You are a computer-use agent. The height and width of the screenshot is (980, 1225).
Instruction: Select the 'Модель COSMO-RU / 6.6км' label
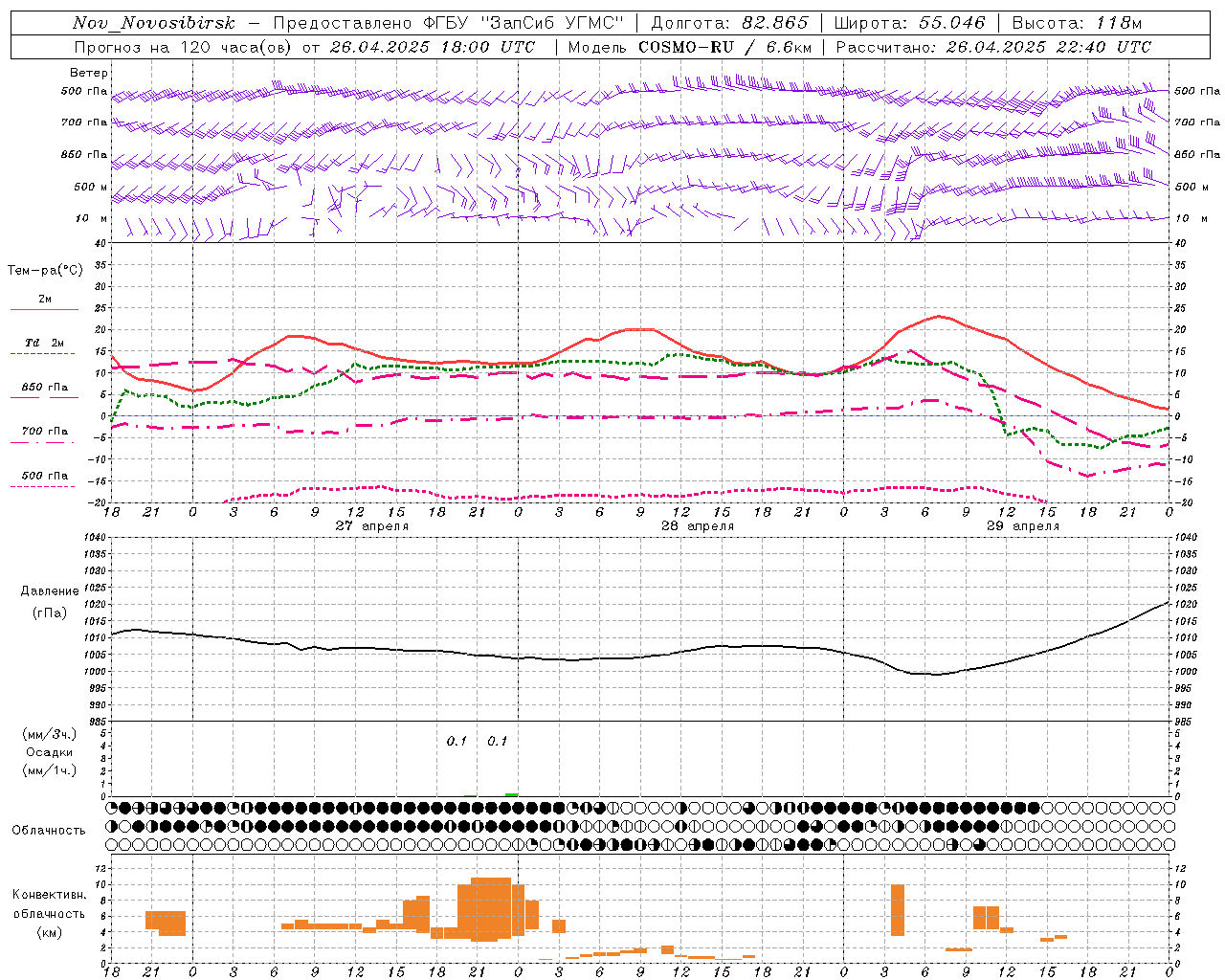pyautogui.click(x=689, y=47)
